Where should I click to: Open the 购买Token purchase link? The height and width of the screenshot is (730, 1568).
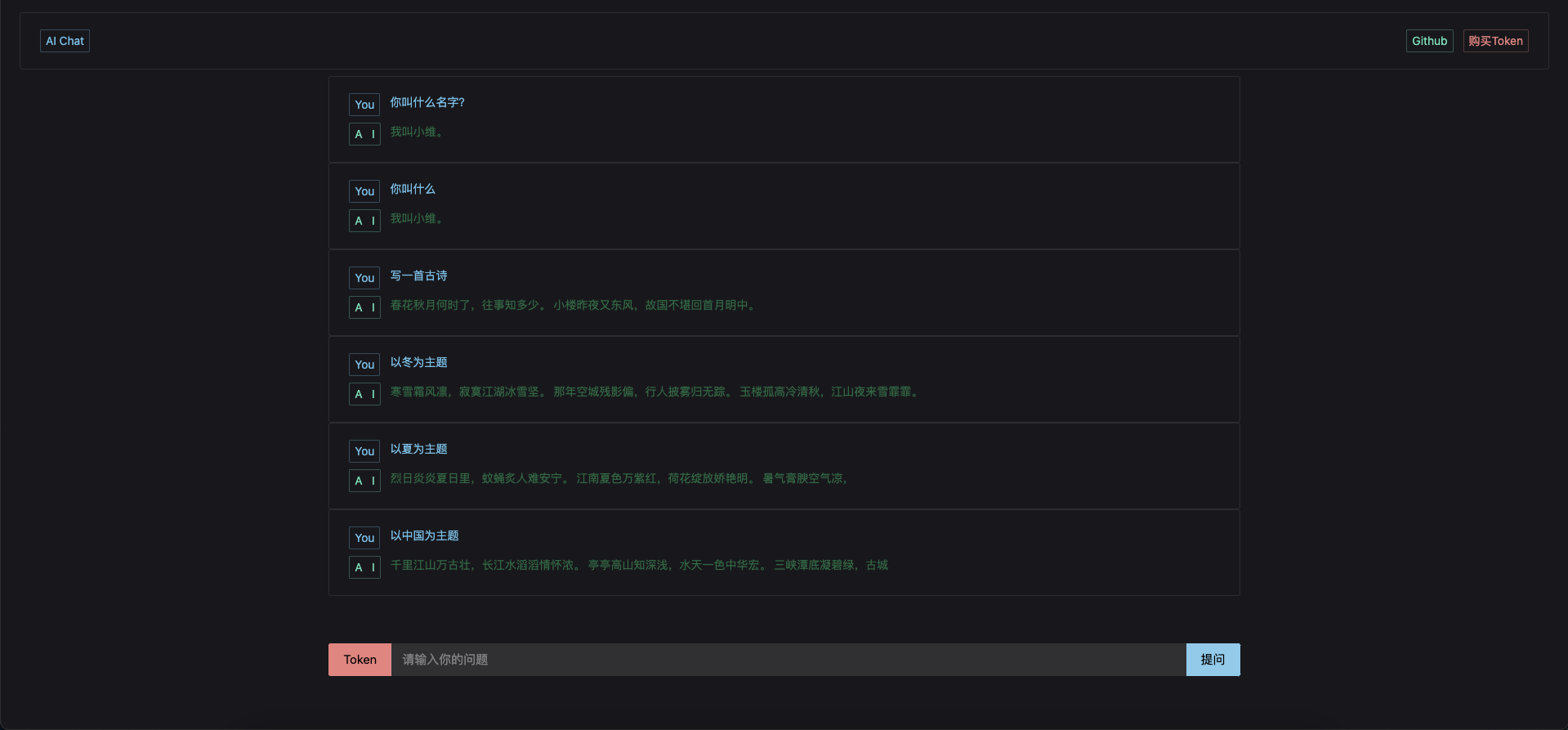tap(1495, 41)
